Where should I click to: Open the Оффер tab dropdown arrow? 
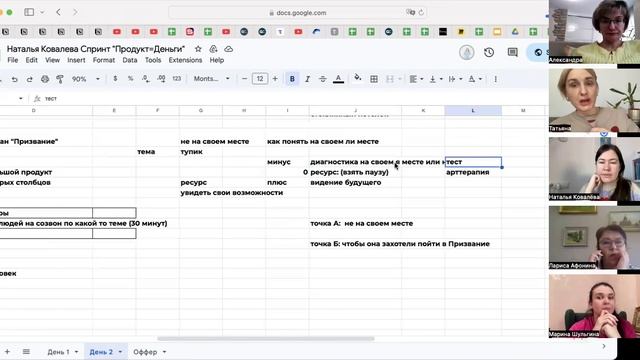coord(164,352)
